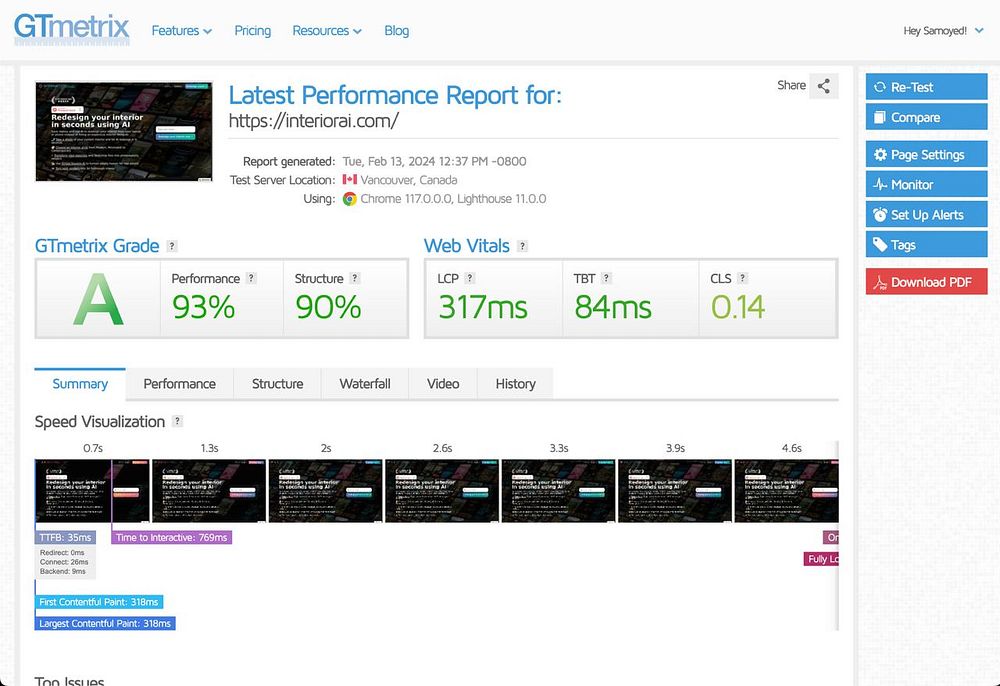Click the help icon next to LCP

coord(469,278)
